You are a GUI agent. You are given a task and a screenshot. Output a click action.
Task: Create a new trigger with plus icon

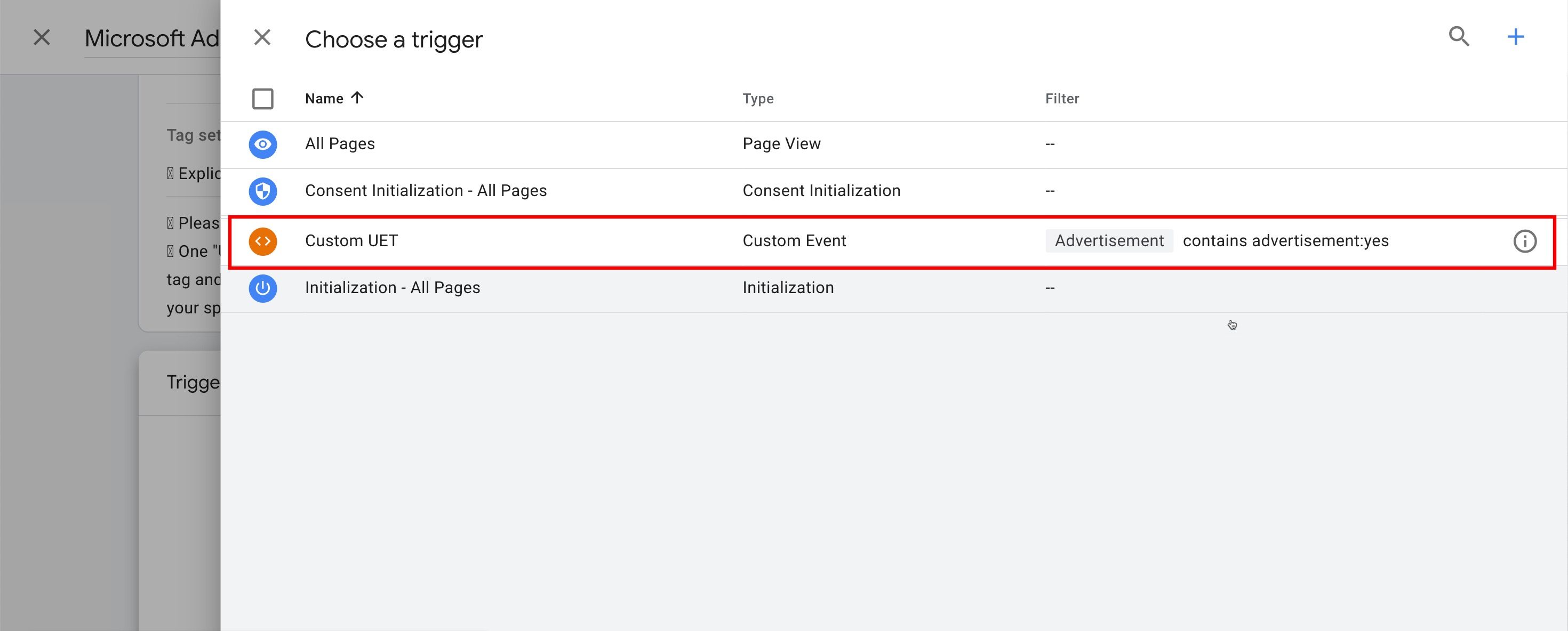pyautogui.click(x=1516, y=37)
